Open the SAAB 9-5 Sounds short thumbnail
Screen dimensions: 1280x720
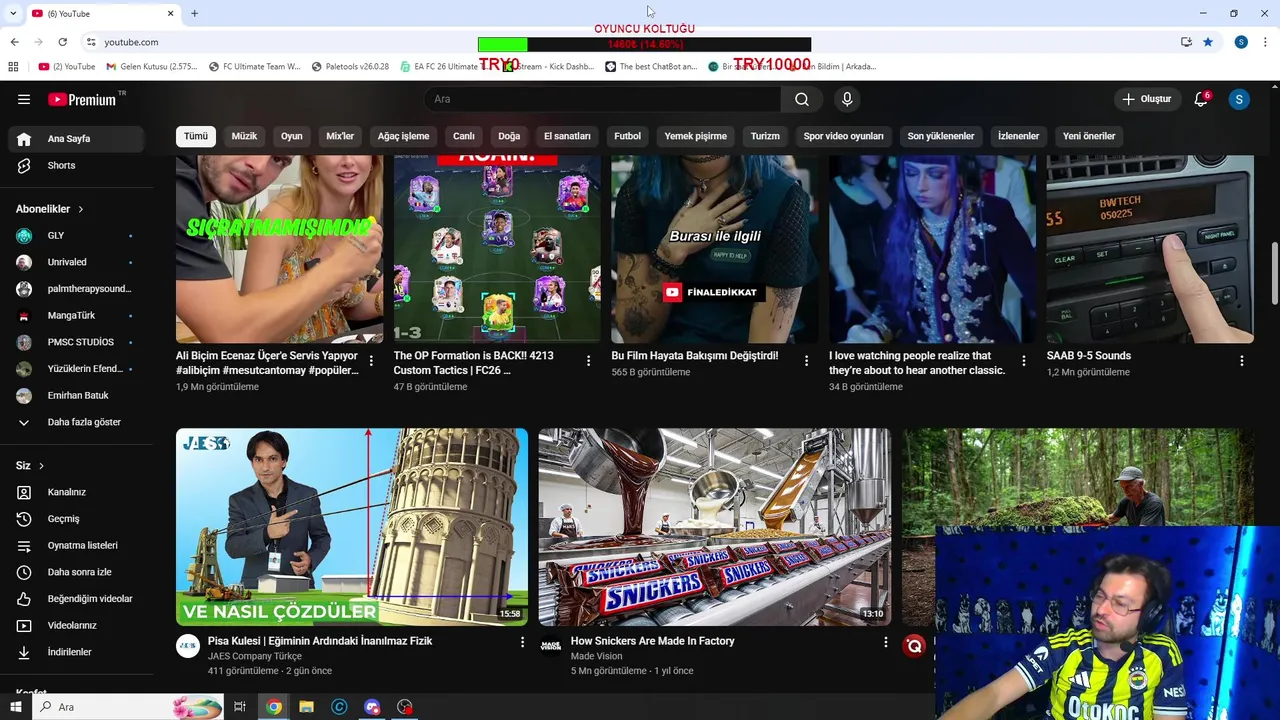pyautogui.click(x=1150, y=249)
